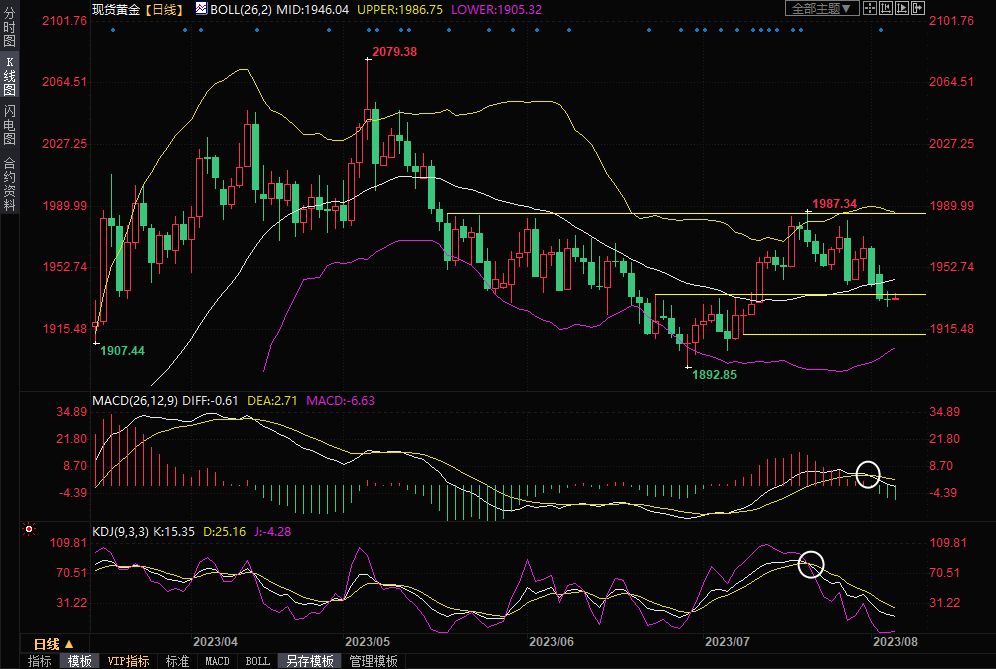This screenshot has width=996, height=669.
Task: Switch to the 分时图 side tab
Action: [x=9, y=29]
